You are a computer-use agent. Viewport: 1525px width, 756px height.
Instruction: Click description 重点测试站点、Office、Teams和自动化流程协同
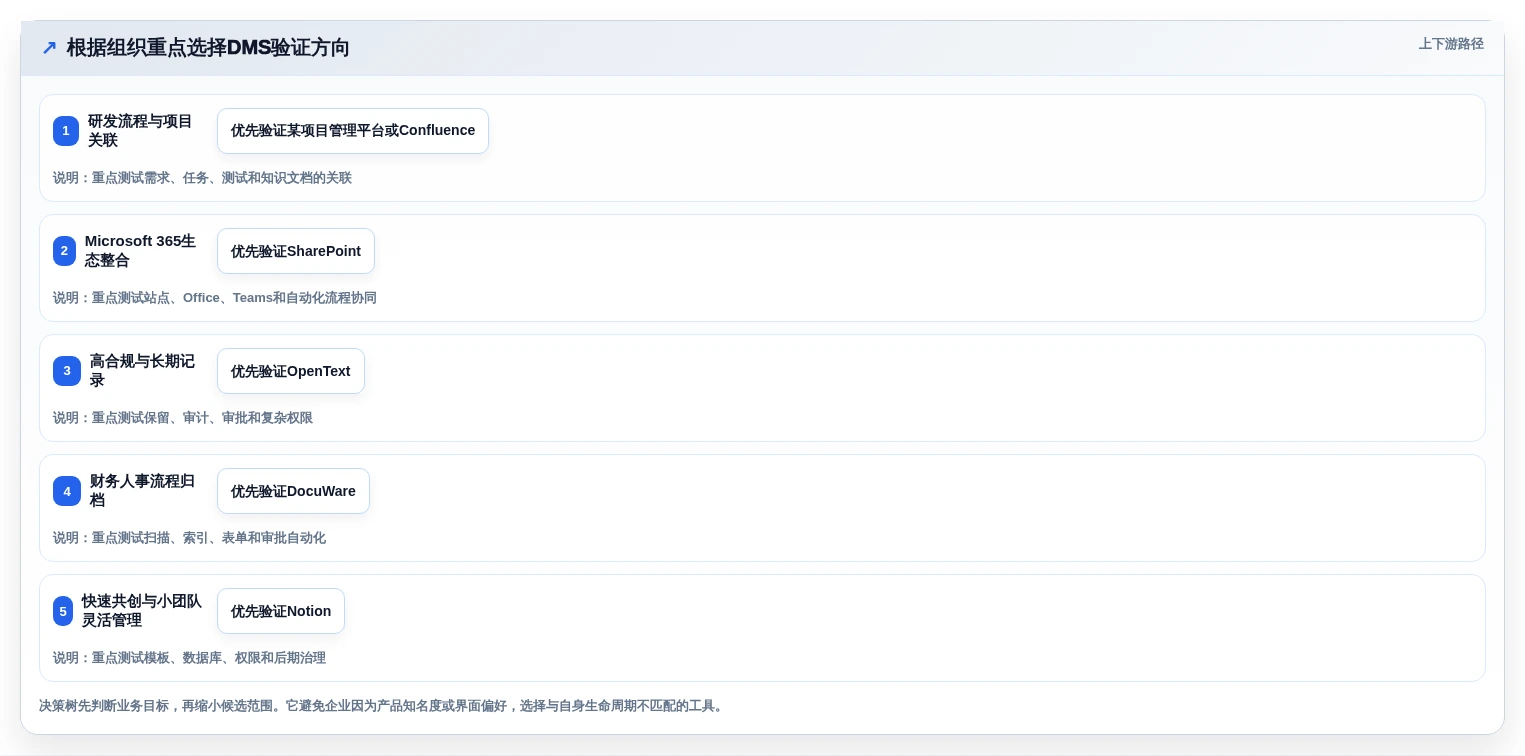tap(234, 298)
